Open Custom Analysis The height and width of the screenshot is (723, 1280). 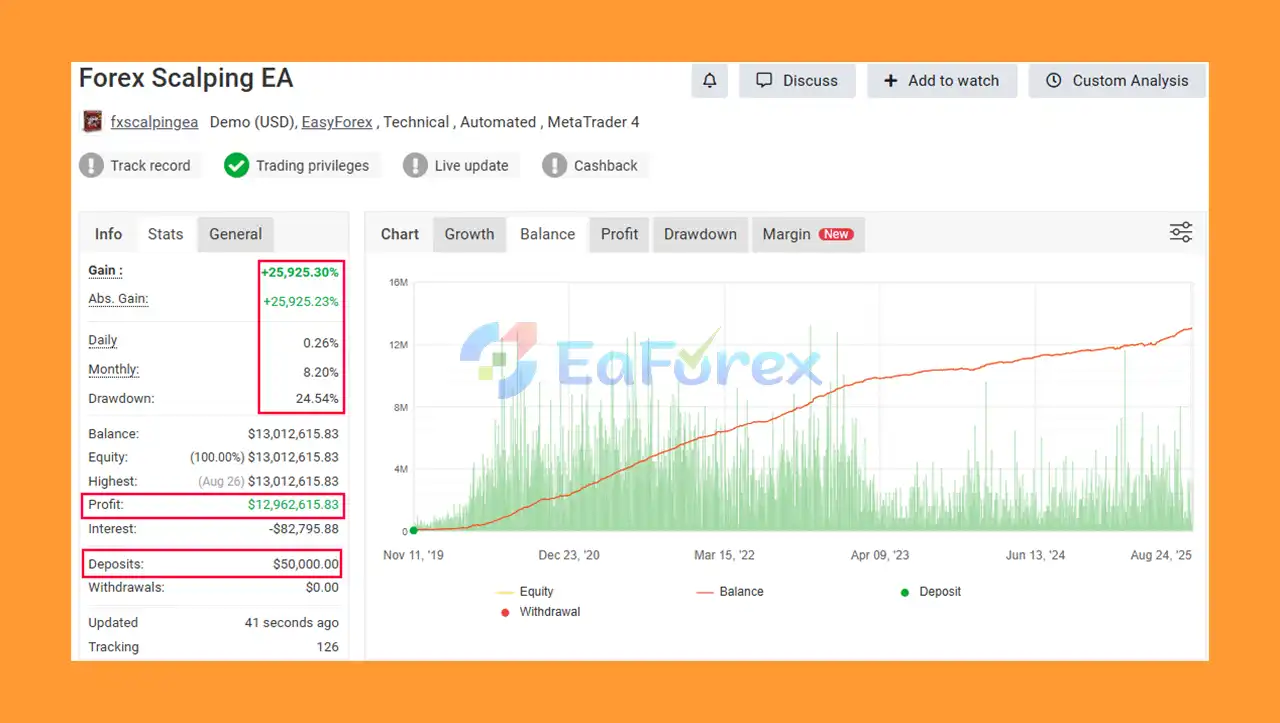tap(1117, 81)
